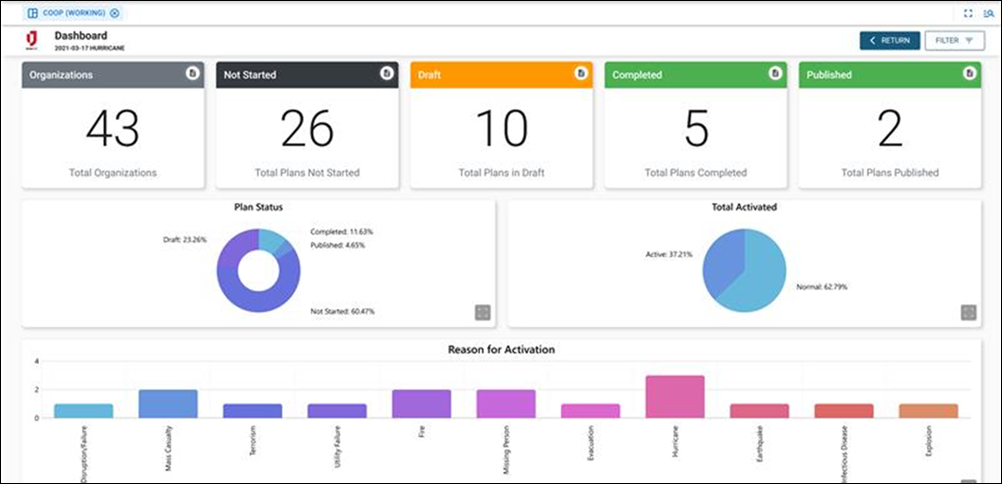
Task: Toggle fullscreen mode in top-right corner
Action: [x=967, y=13]
